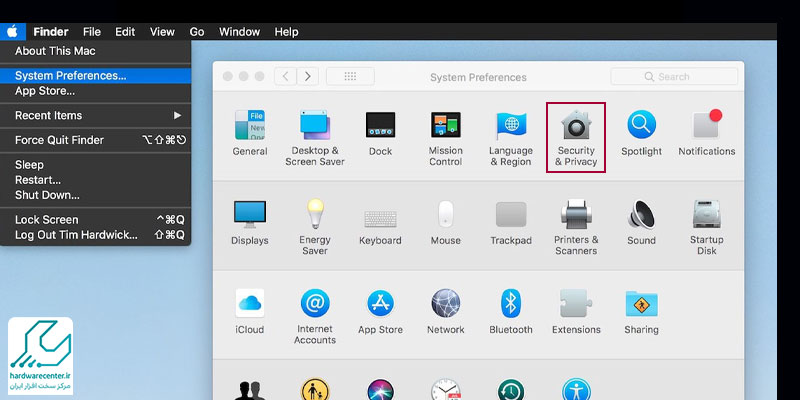Viewport: 800px width, 400px height.
Task: Open Extensions preferences
Action: (576, 311)
